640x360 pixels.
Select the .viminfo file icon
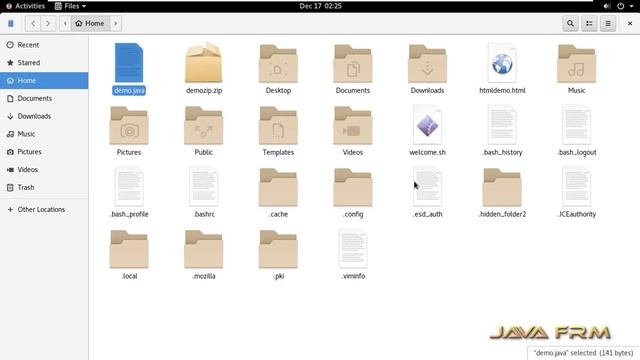353,249
